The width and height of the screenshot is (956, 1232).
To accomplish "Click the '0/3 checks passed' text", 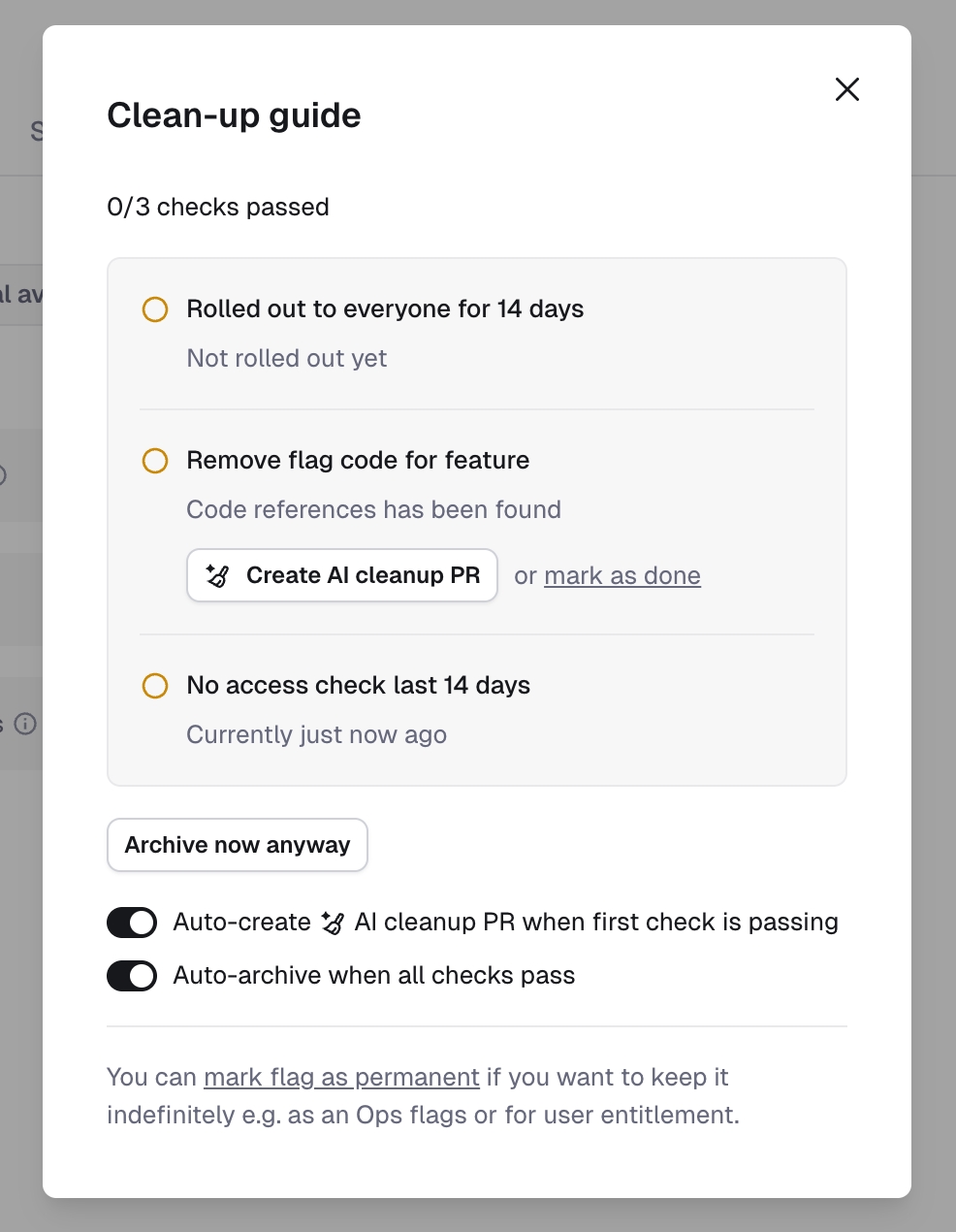I will 218,207.
